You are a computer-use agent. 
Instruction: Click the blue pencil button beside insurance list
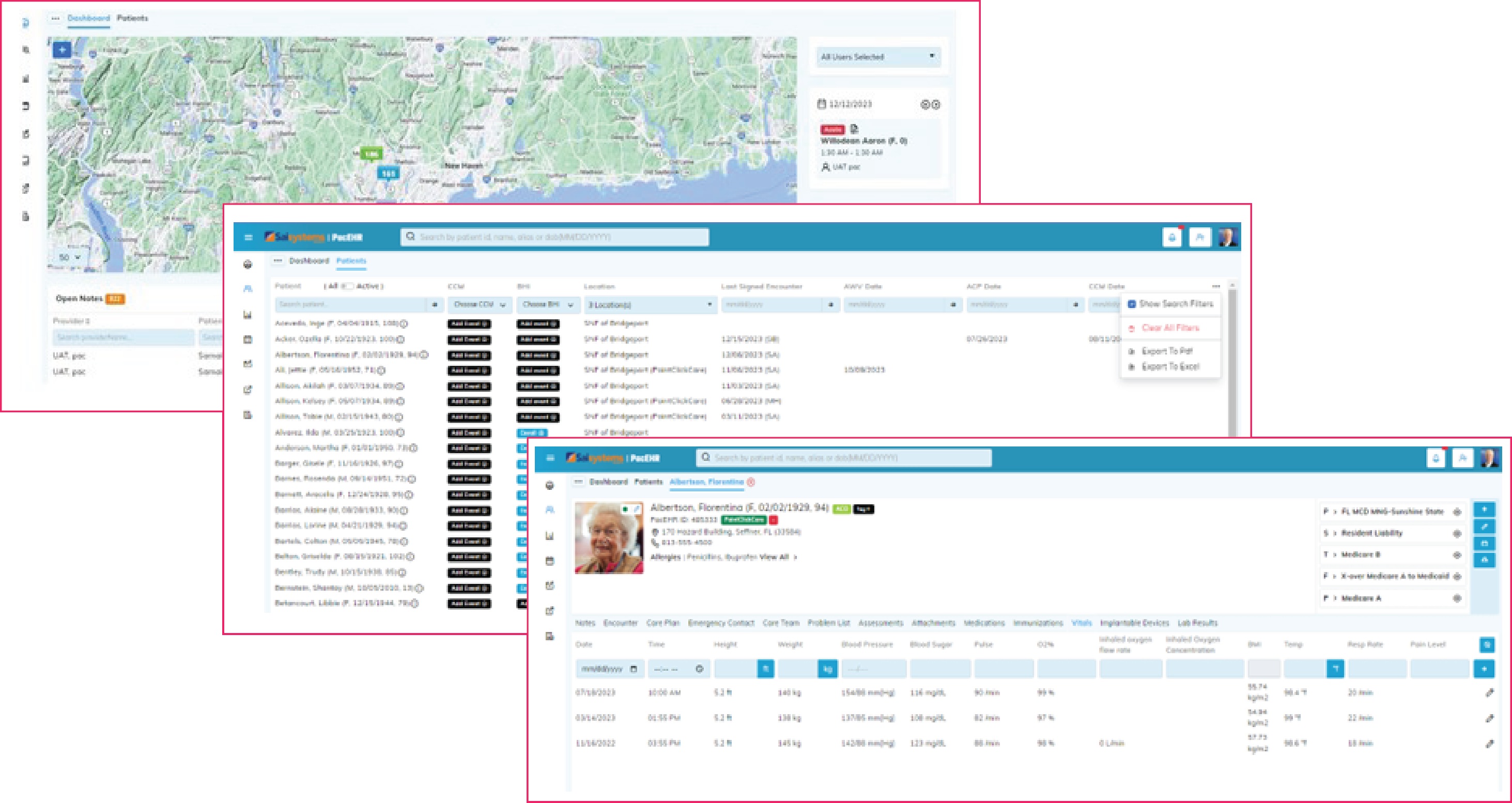(x=1485, y=526)
